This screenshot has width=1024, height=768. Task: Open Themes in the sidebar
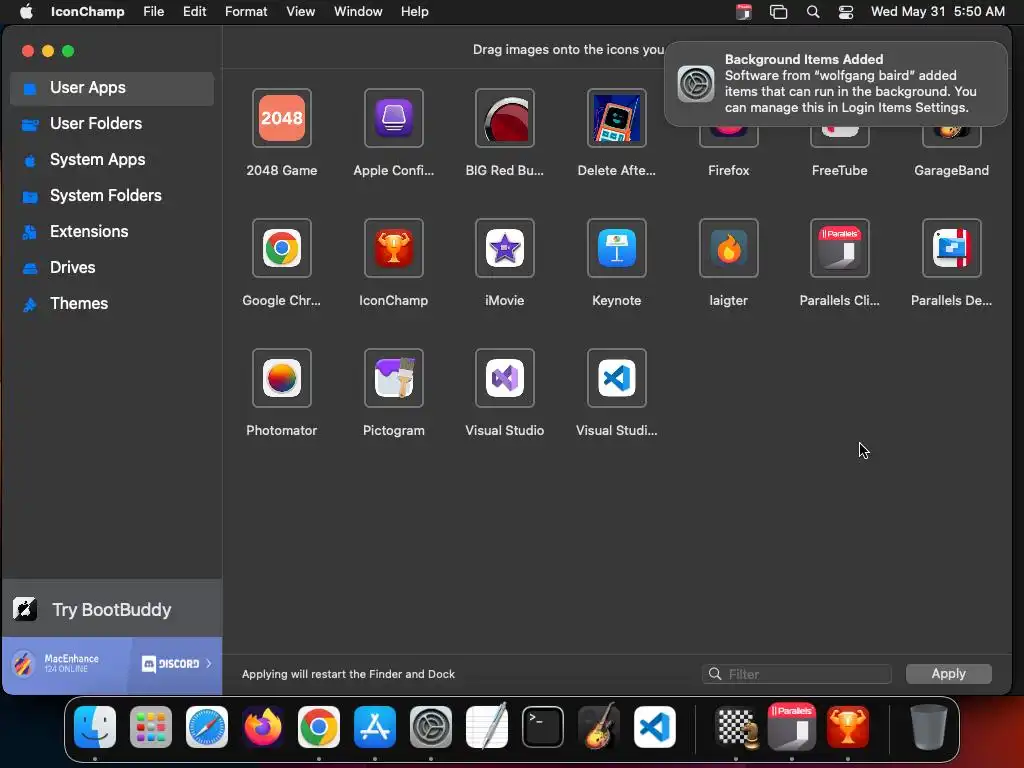click(112, 303)
